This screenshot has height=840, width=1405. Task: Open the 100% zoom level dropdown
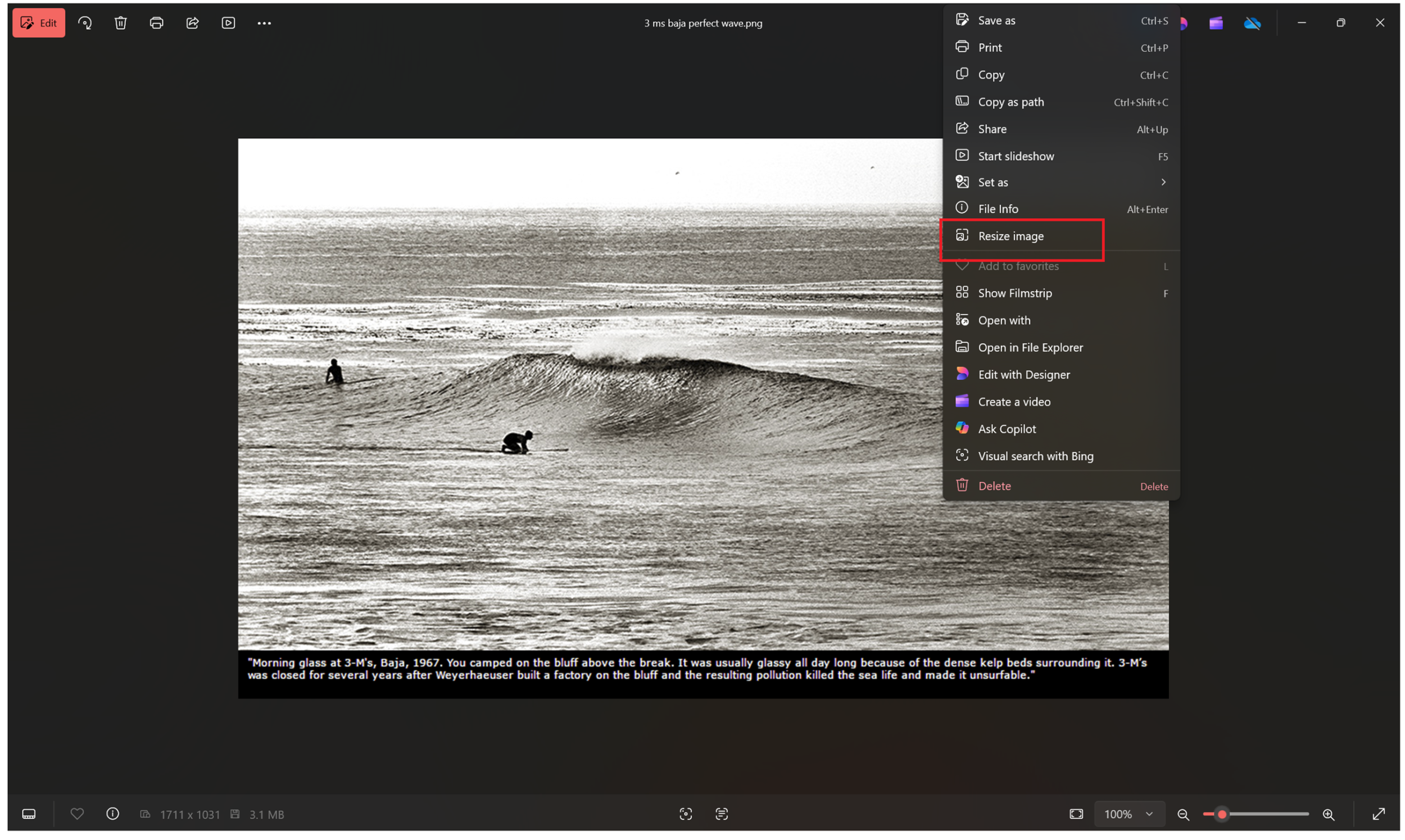tap(1128, 814)
